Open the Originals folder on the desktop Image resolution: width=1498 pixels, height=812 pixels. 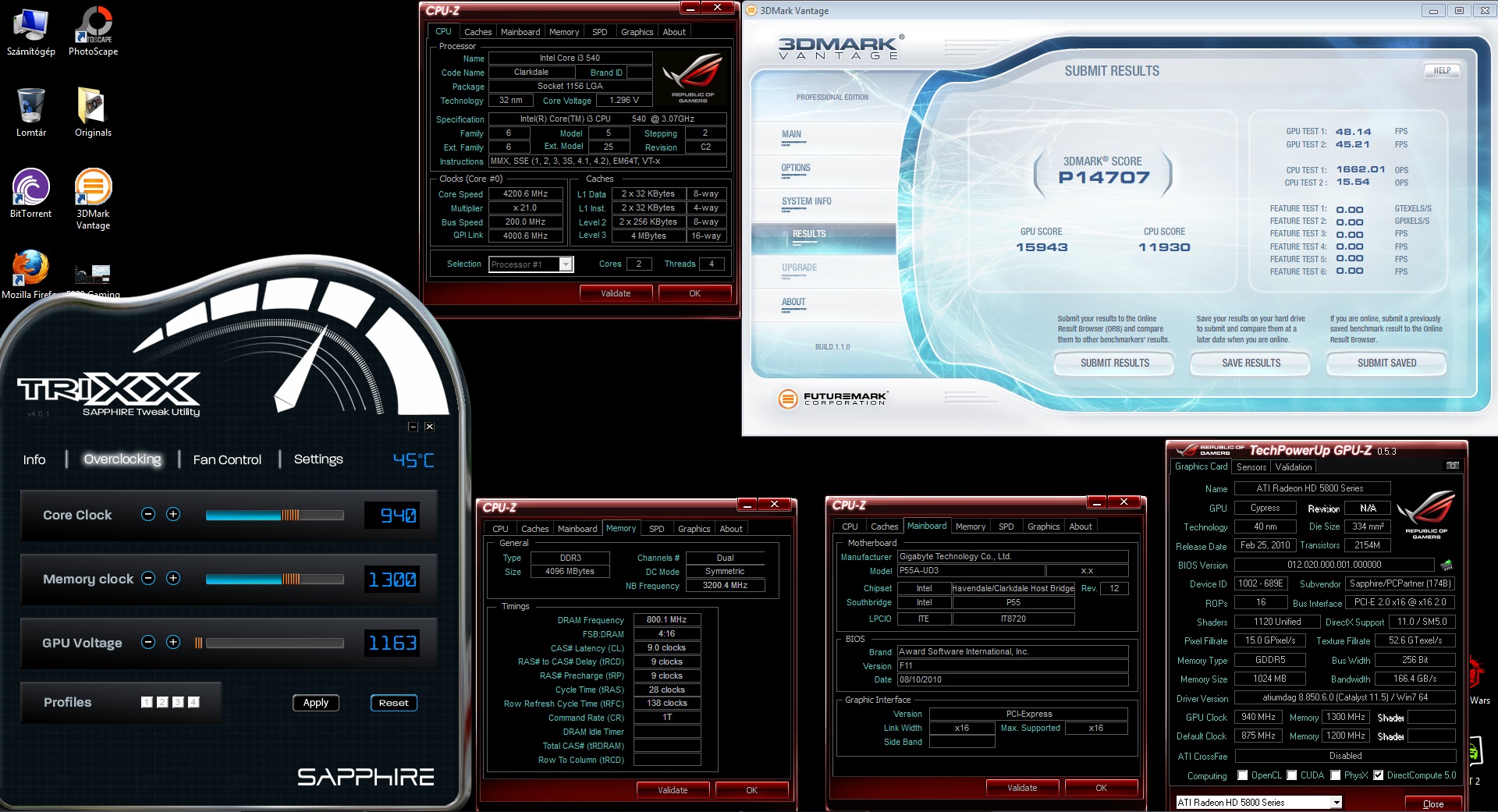point(93,112)
